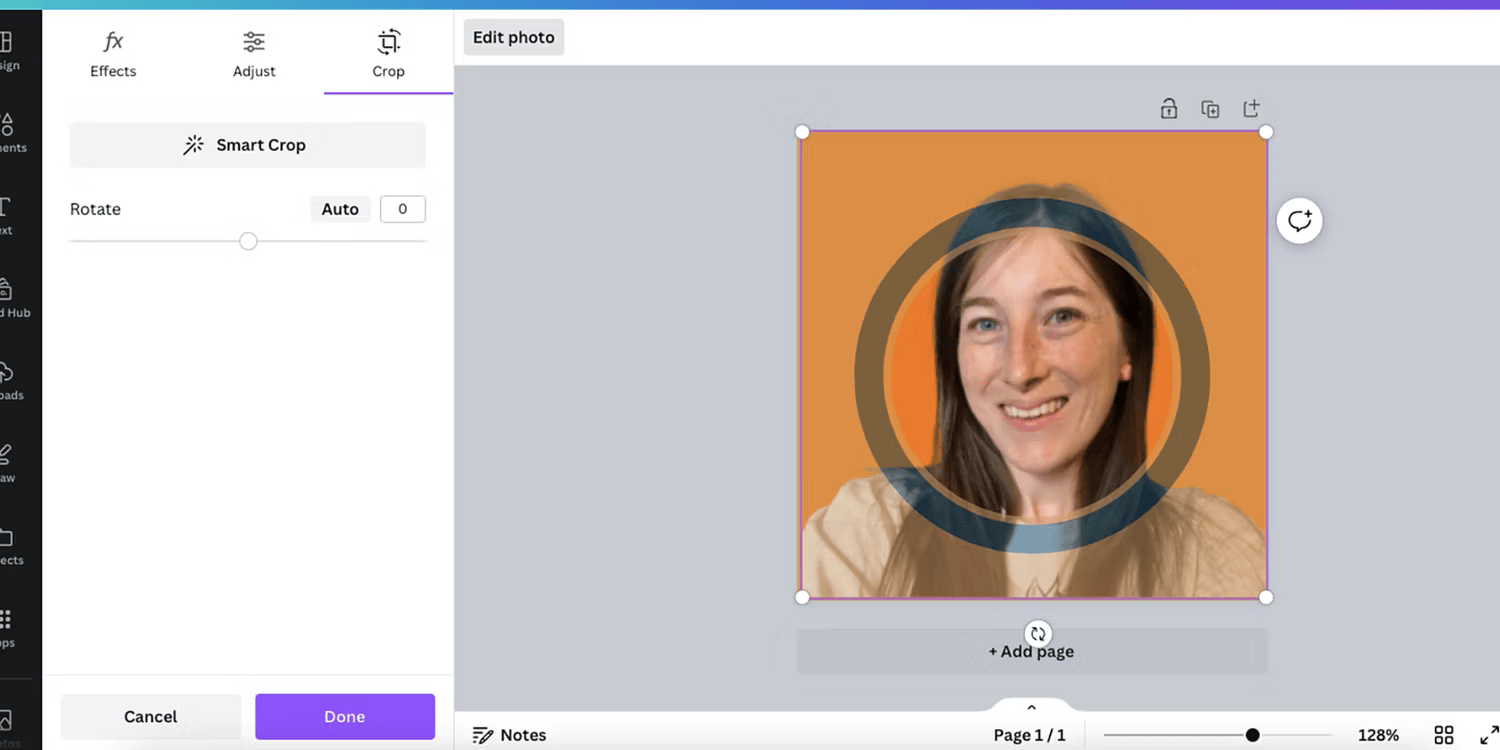Screen dimensions: 1500x750
Task: Click the add comment bubble icon
Action: click(1300, 221)
